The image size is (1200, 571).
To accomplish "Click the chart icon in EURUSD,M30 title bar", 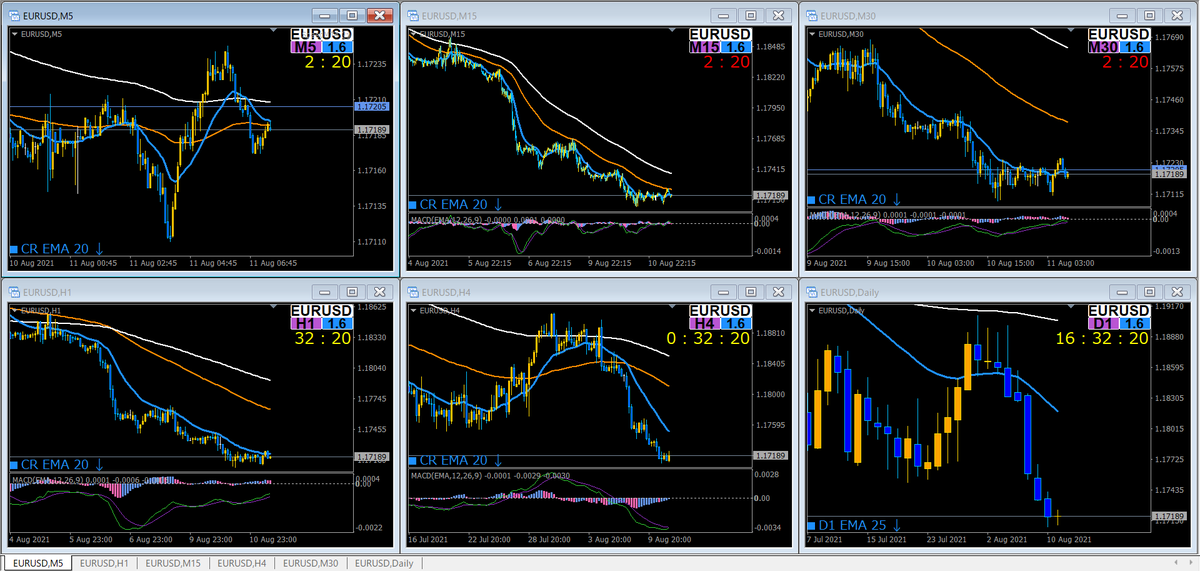I will click(814, 15).
